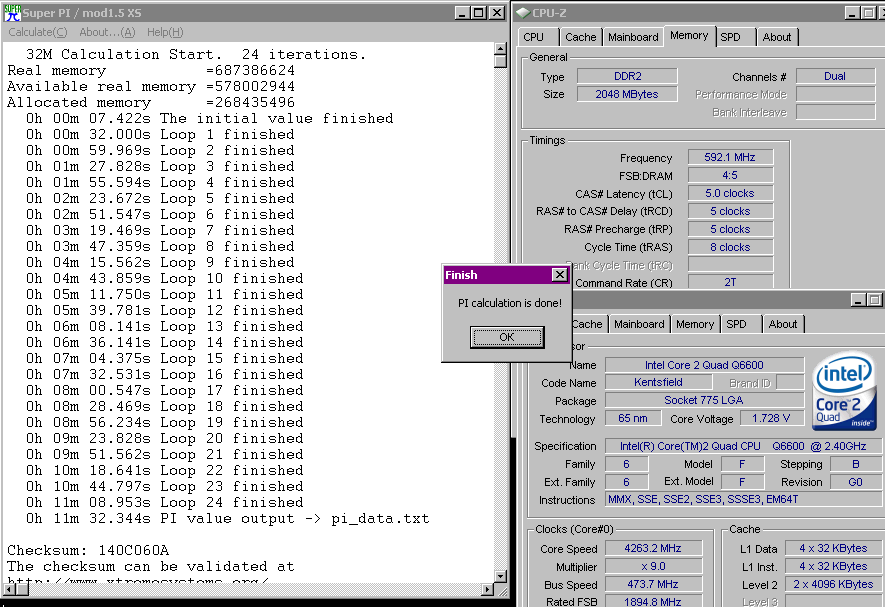Open the About menu in Super PI
This screenshot has height=607, width=885.
point(107,32)
